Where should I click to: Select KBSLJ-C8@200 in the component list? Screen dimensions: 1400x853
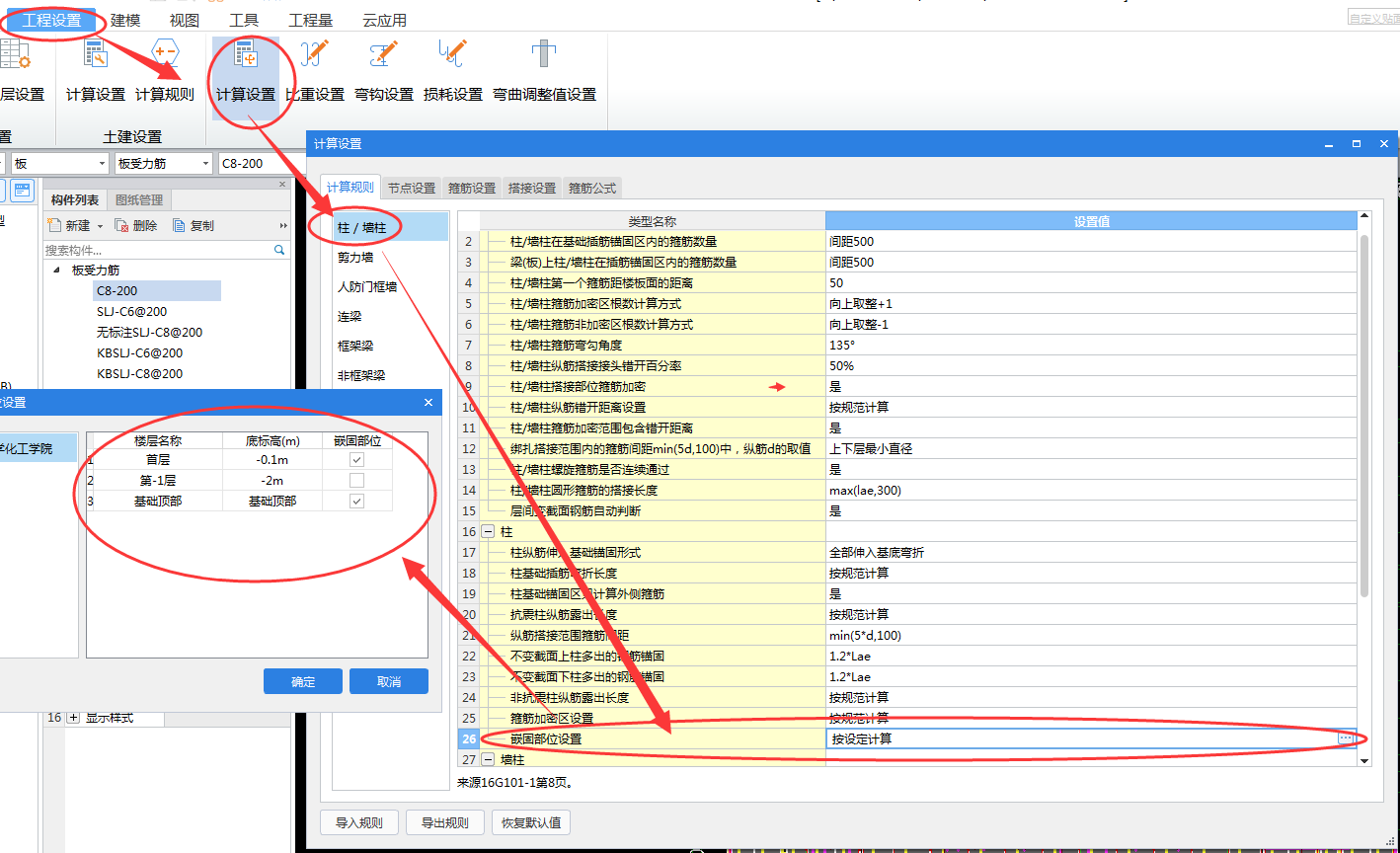tap(139, 373)
